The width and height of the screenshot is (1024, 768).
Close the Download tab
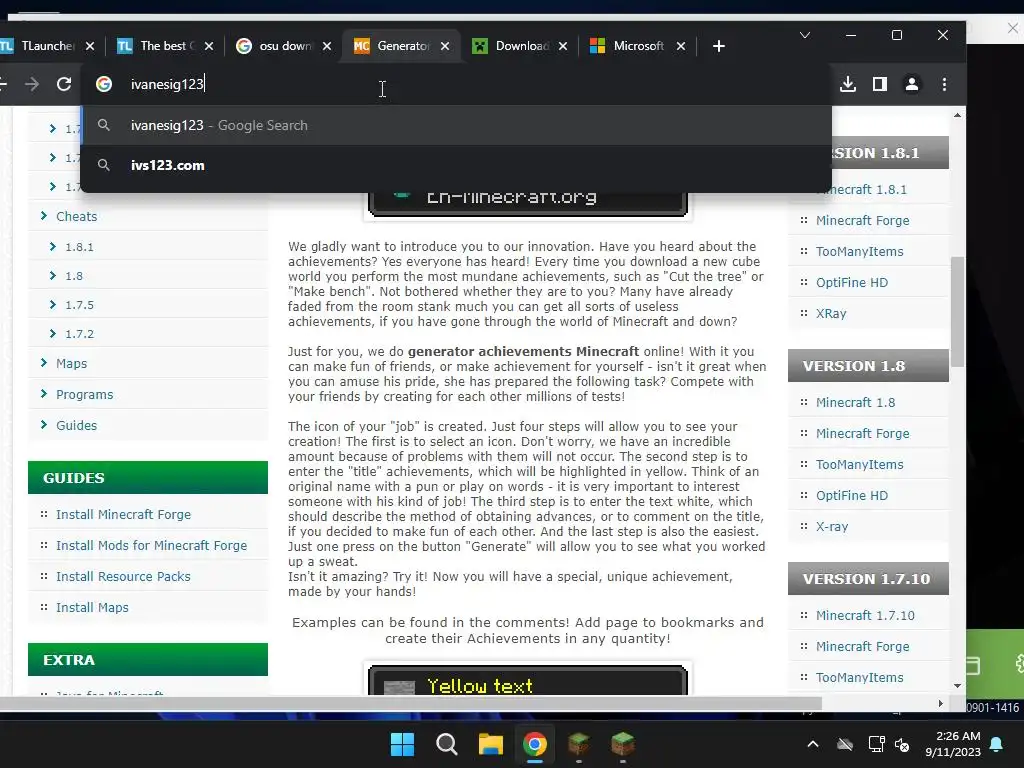click(563, 46)
